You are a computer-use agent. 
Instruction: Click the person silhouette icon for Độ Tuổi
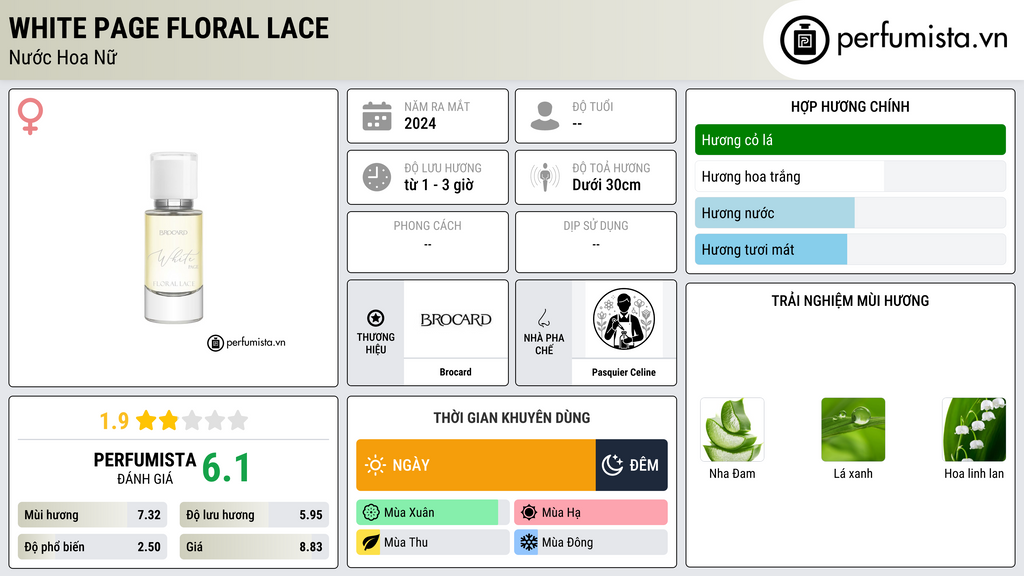[x=545, y=116]
